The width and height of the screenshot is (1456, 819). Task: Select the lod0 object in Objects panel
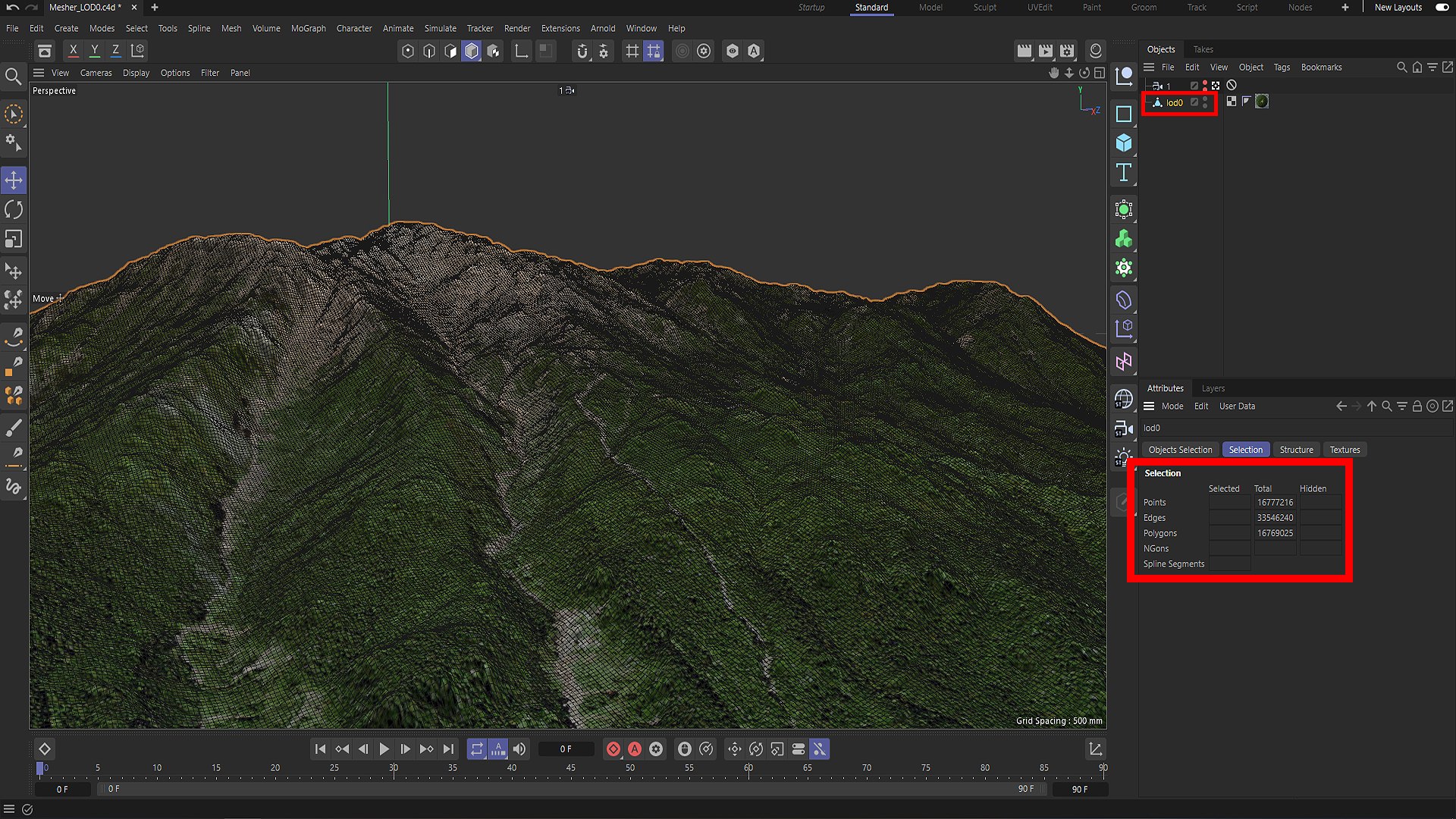click(x=1174, y=102)
